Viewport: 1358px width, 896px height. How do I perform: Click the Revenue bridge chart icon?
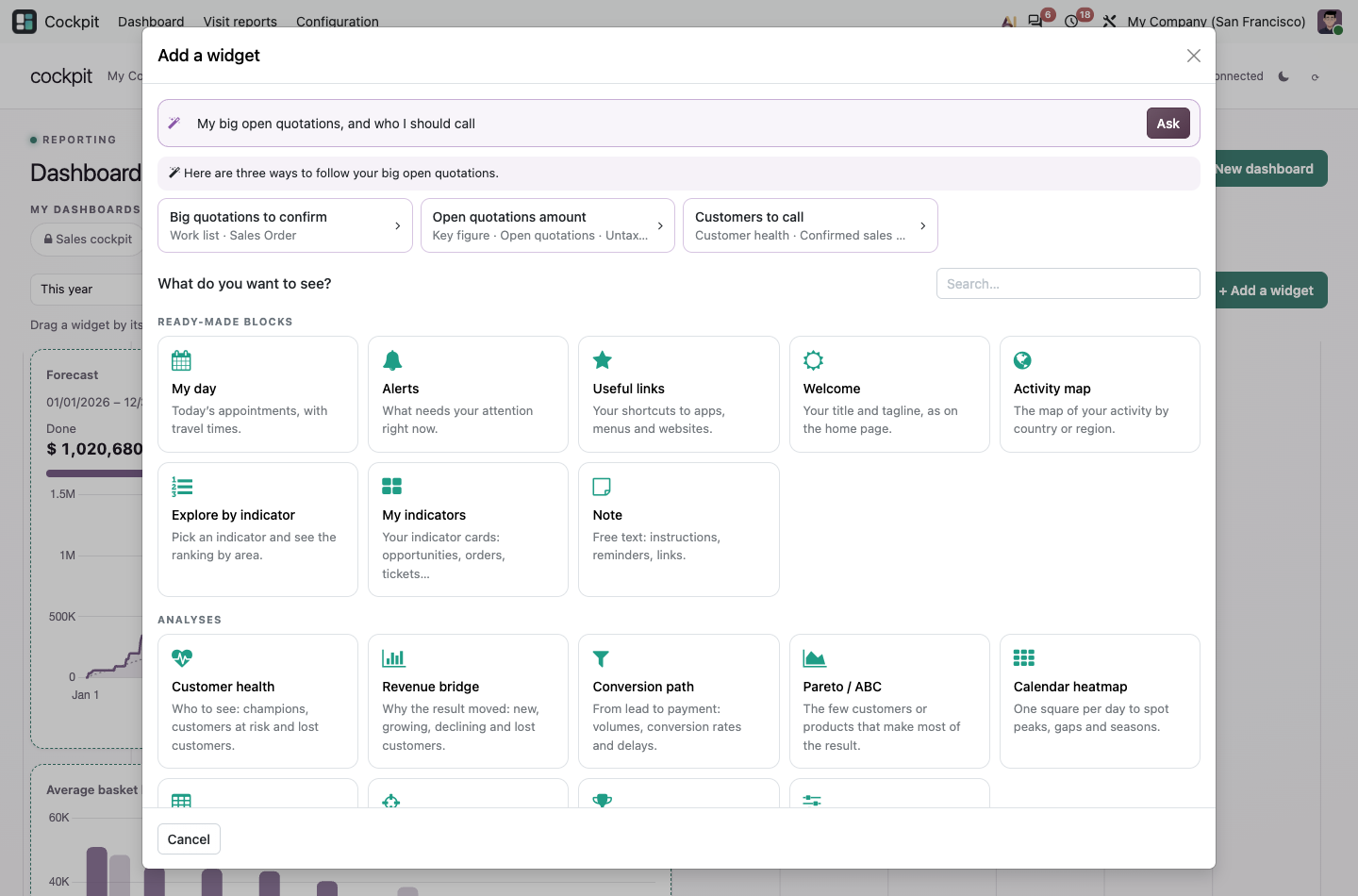click(x=393, y=658)
